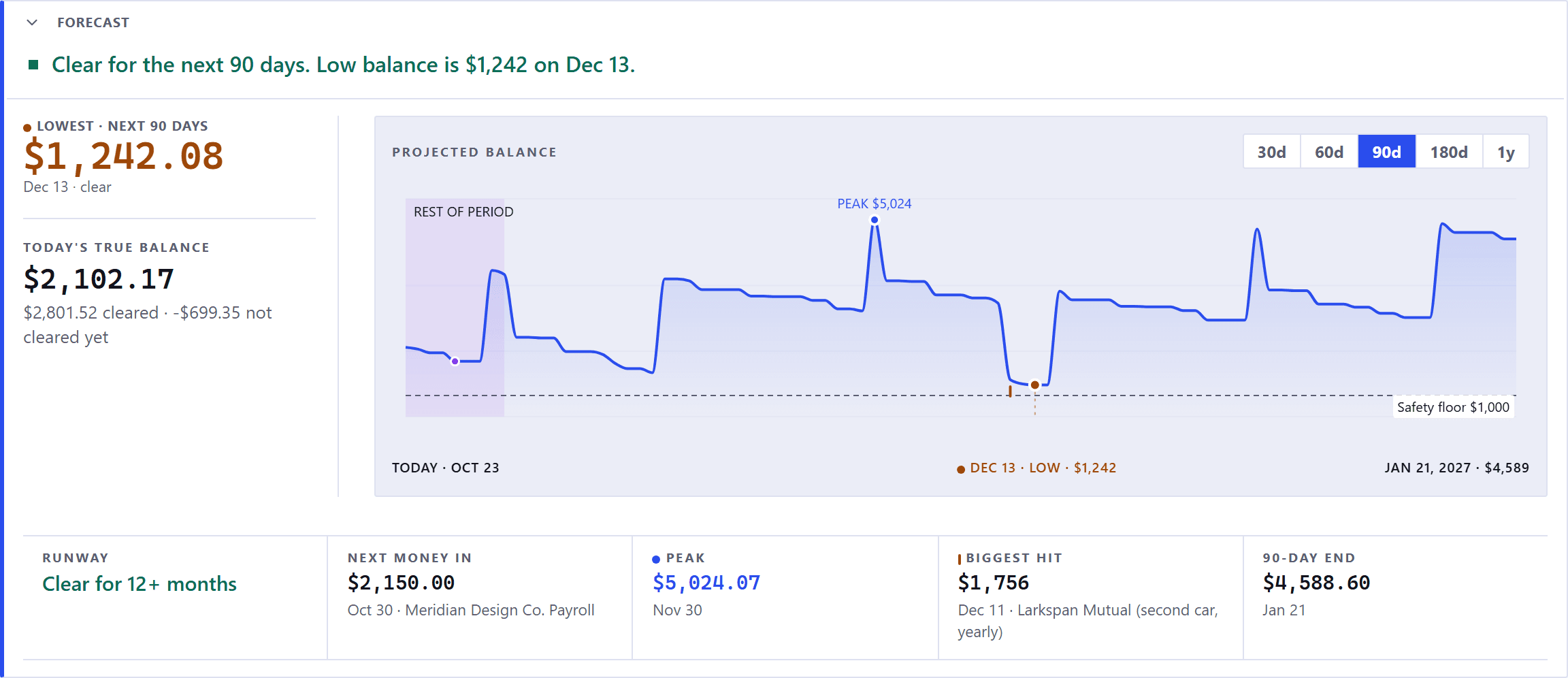
Task: Switch chart range to 60d
Action: (1329, 152)
